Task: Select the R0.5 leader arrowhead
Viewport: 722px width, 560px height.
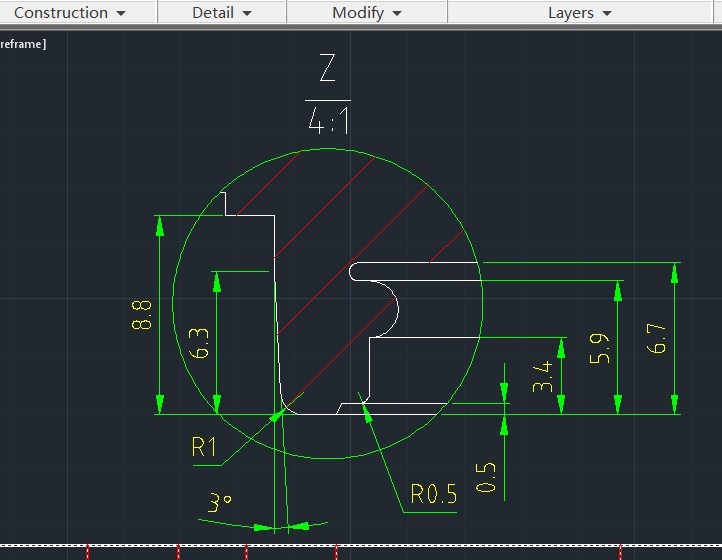Action: coord(367,412)
